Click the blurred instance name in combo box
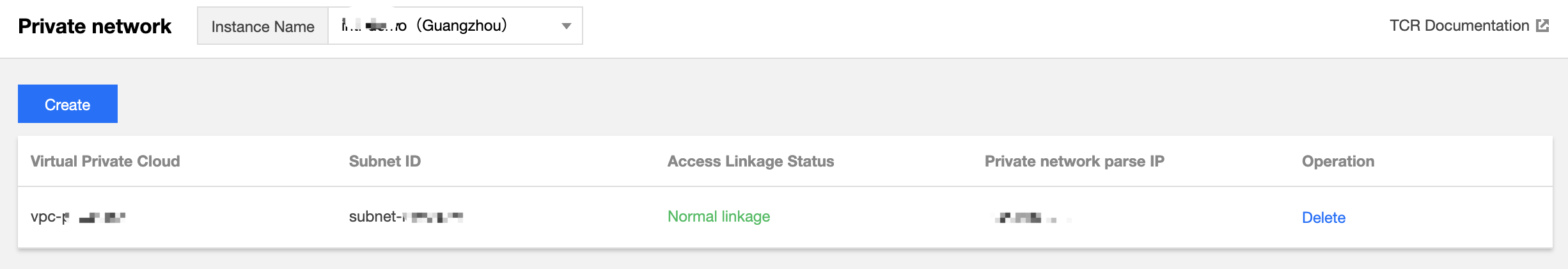 tap(374, 26)
